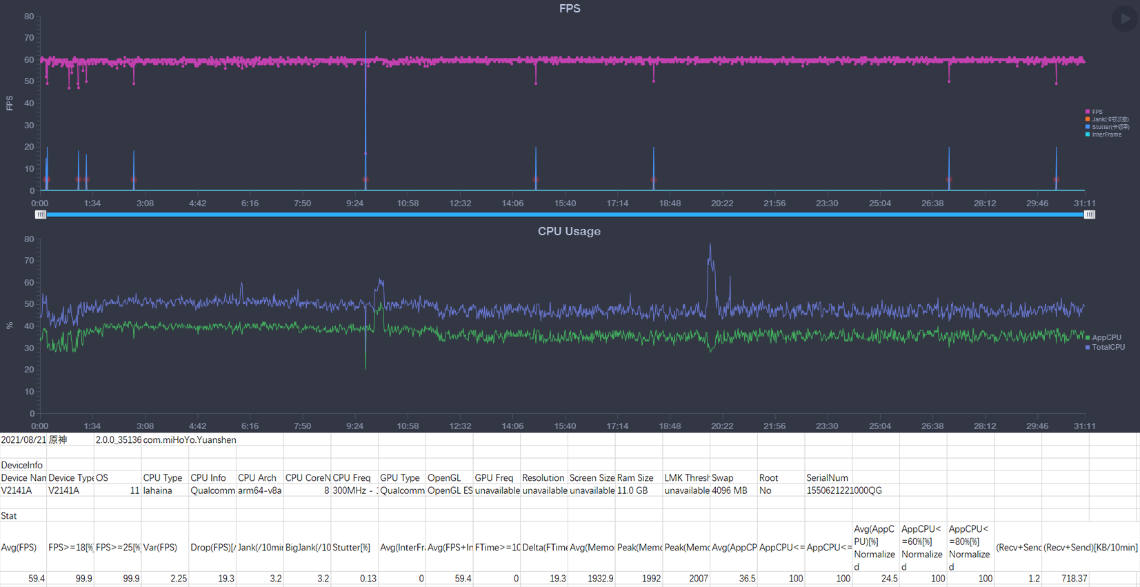Click the TotalCPU peak near 20:22
Image resolution: width=1140 pixels, height=587 pixels.
click(710, 246)
